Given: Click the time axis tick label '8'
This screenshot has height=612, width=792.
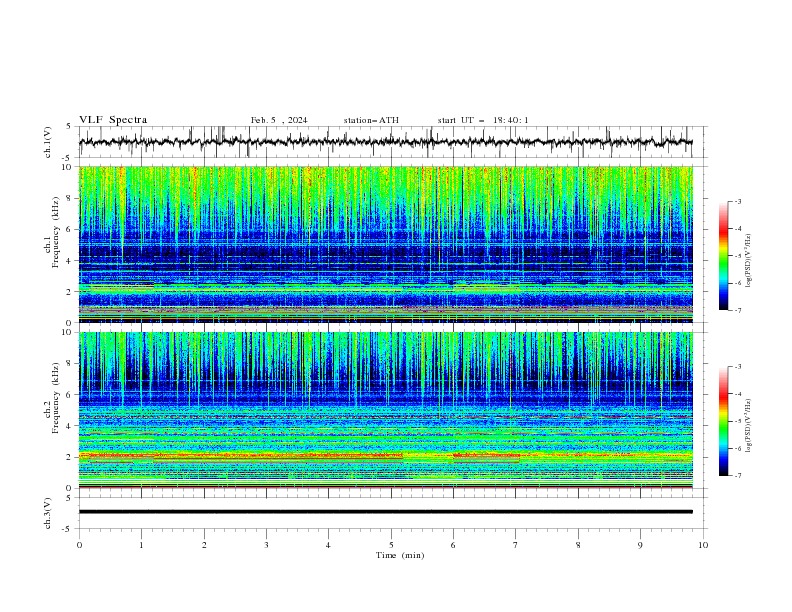Looking at the screenshot, I should [578, 545].
